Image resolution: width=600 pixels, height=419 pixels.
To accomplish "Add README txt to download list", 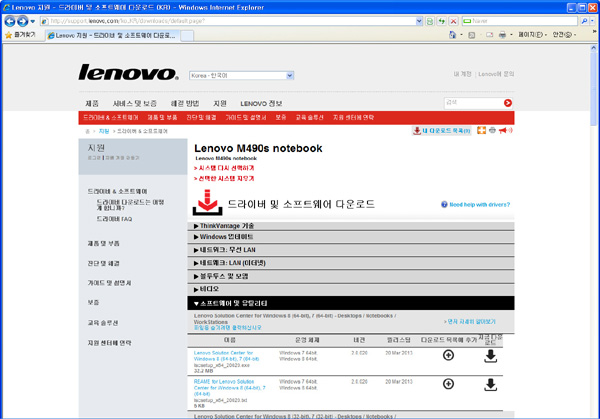I will 448,384.
